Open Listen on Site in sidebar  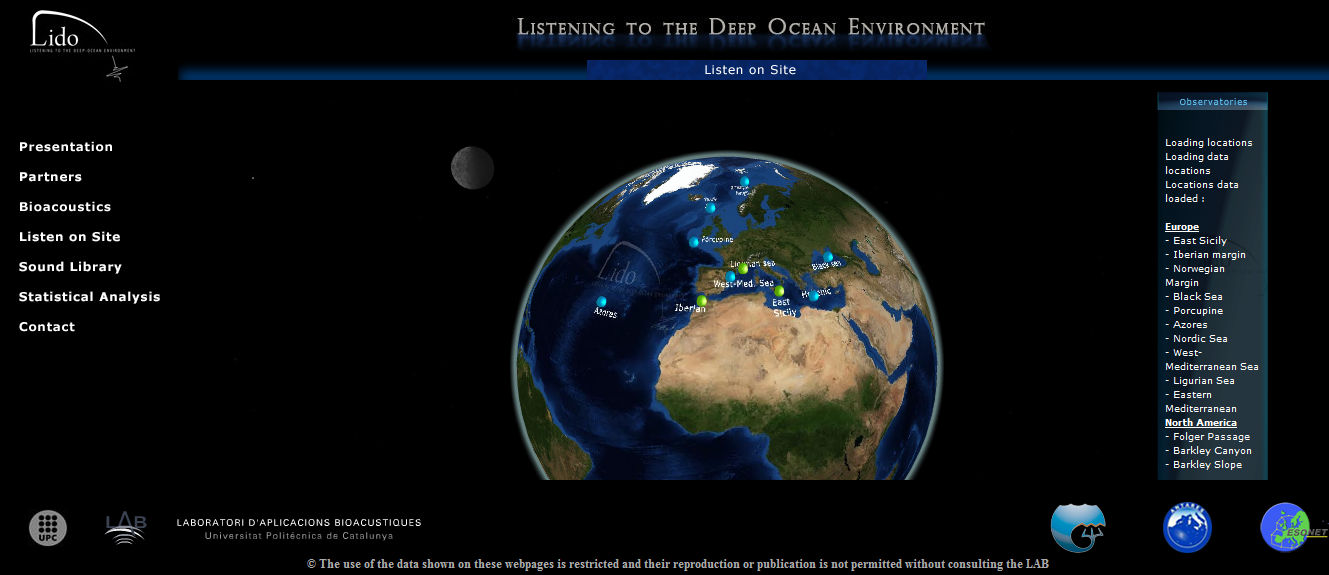coord(69,237)
